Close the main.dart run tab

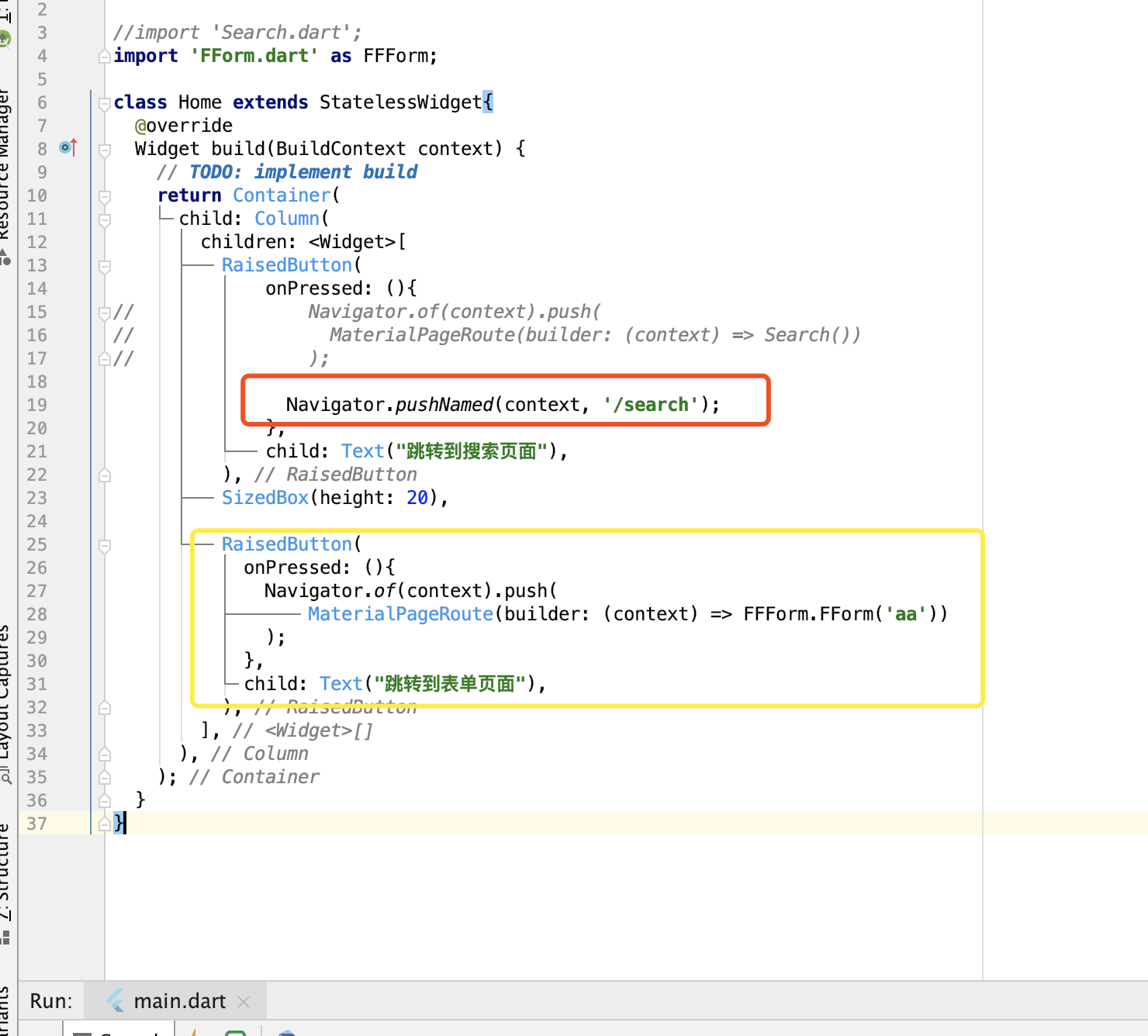(x=244, y=1002)
